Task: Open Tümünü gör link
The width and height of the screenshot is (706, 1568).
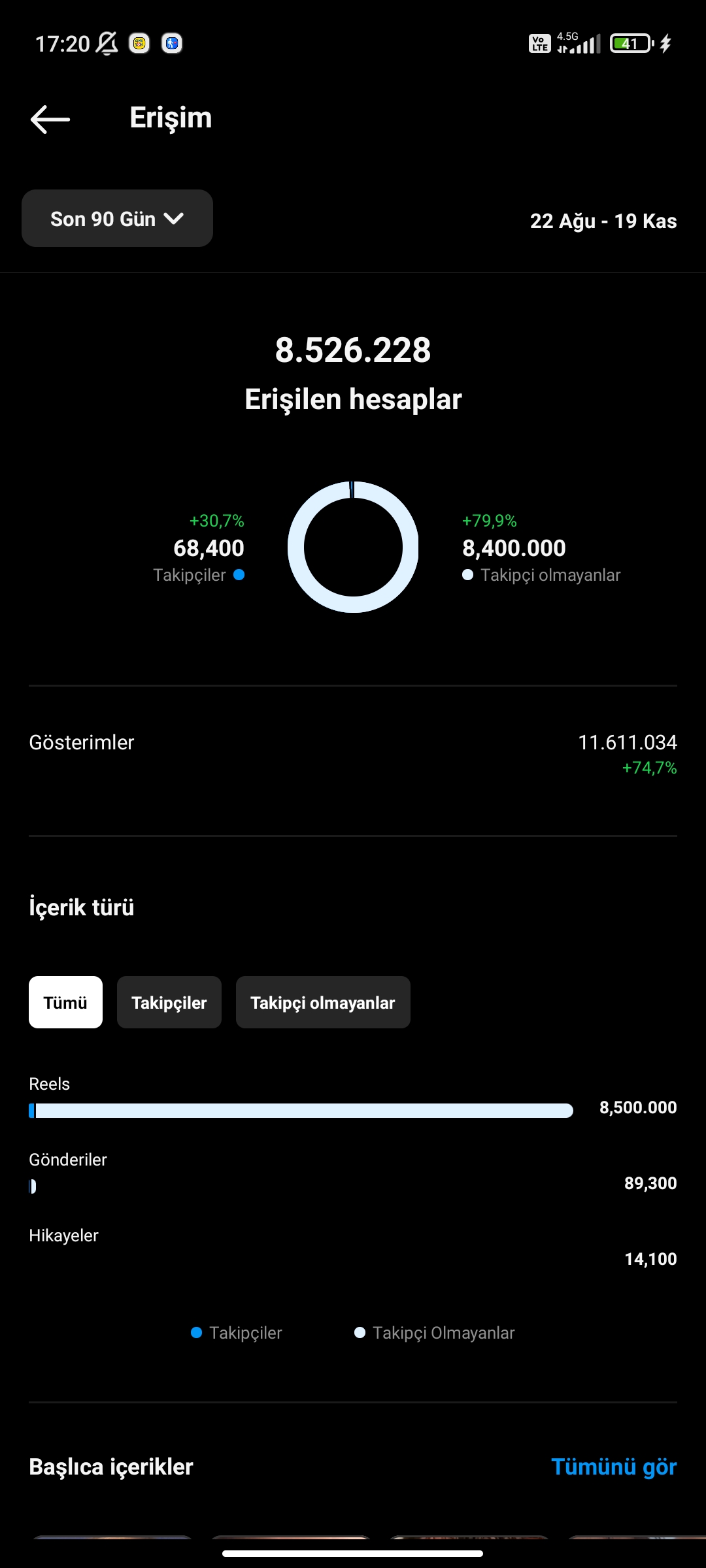Action: point(614,1467)
